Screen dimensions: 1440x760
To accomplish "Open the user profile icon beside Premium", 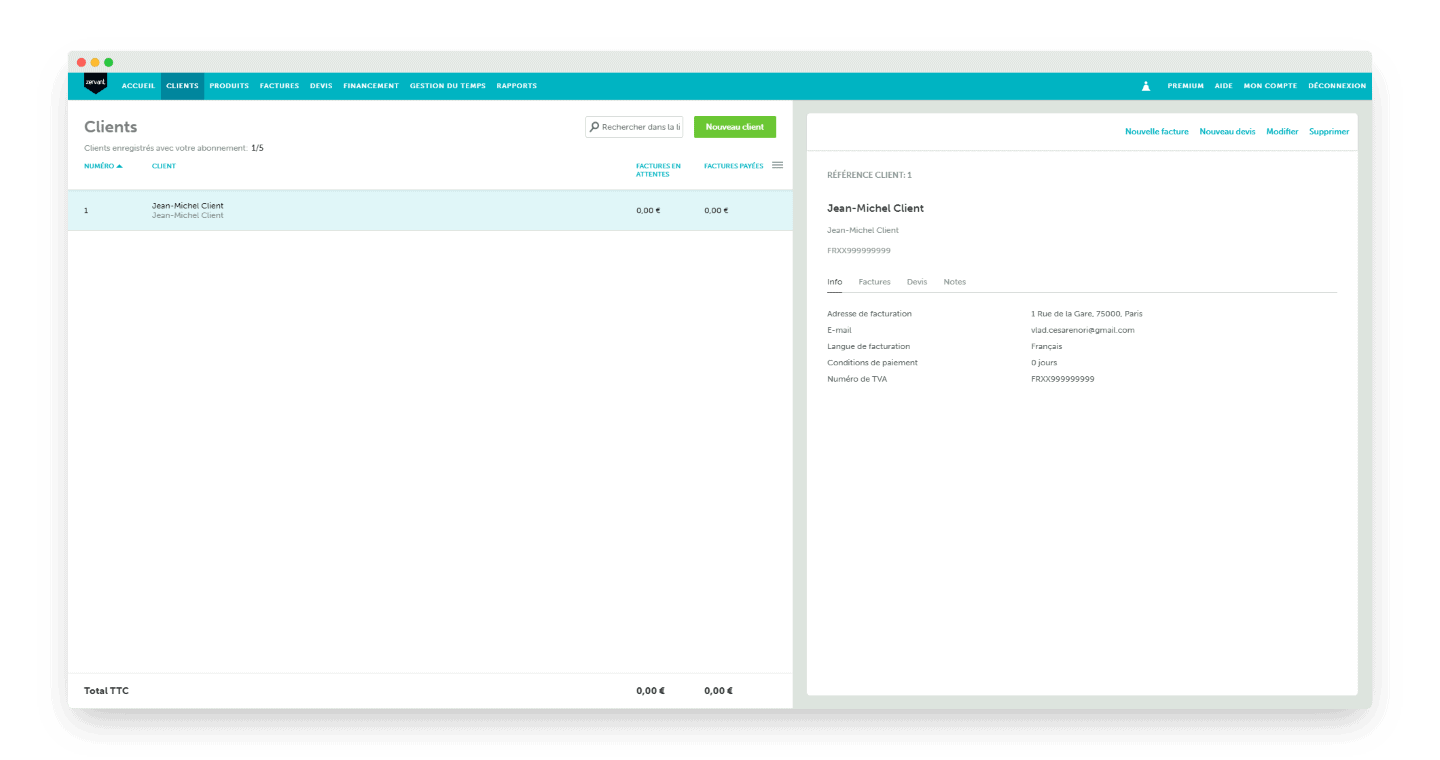I will point(1146,86).
